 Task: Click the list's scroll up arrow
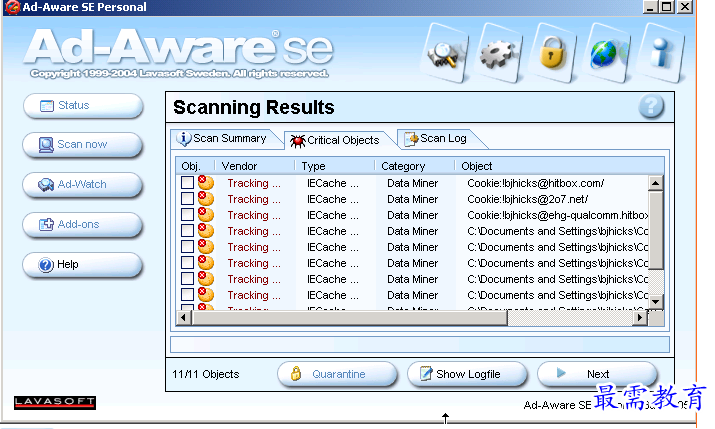(656, 183)
